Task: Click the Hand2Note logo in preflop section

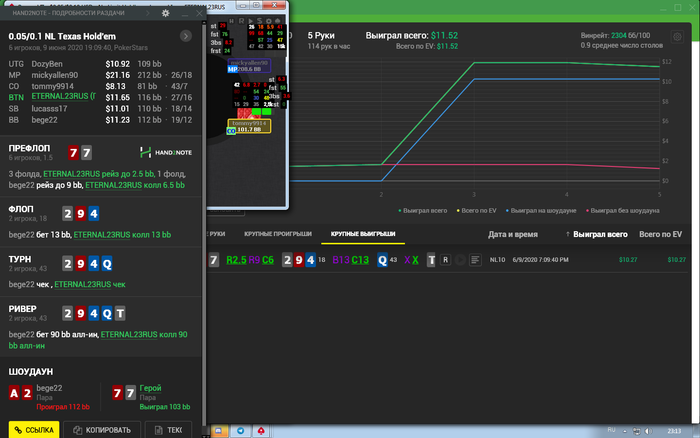Action: click(x=166, y=152)
